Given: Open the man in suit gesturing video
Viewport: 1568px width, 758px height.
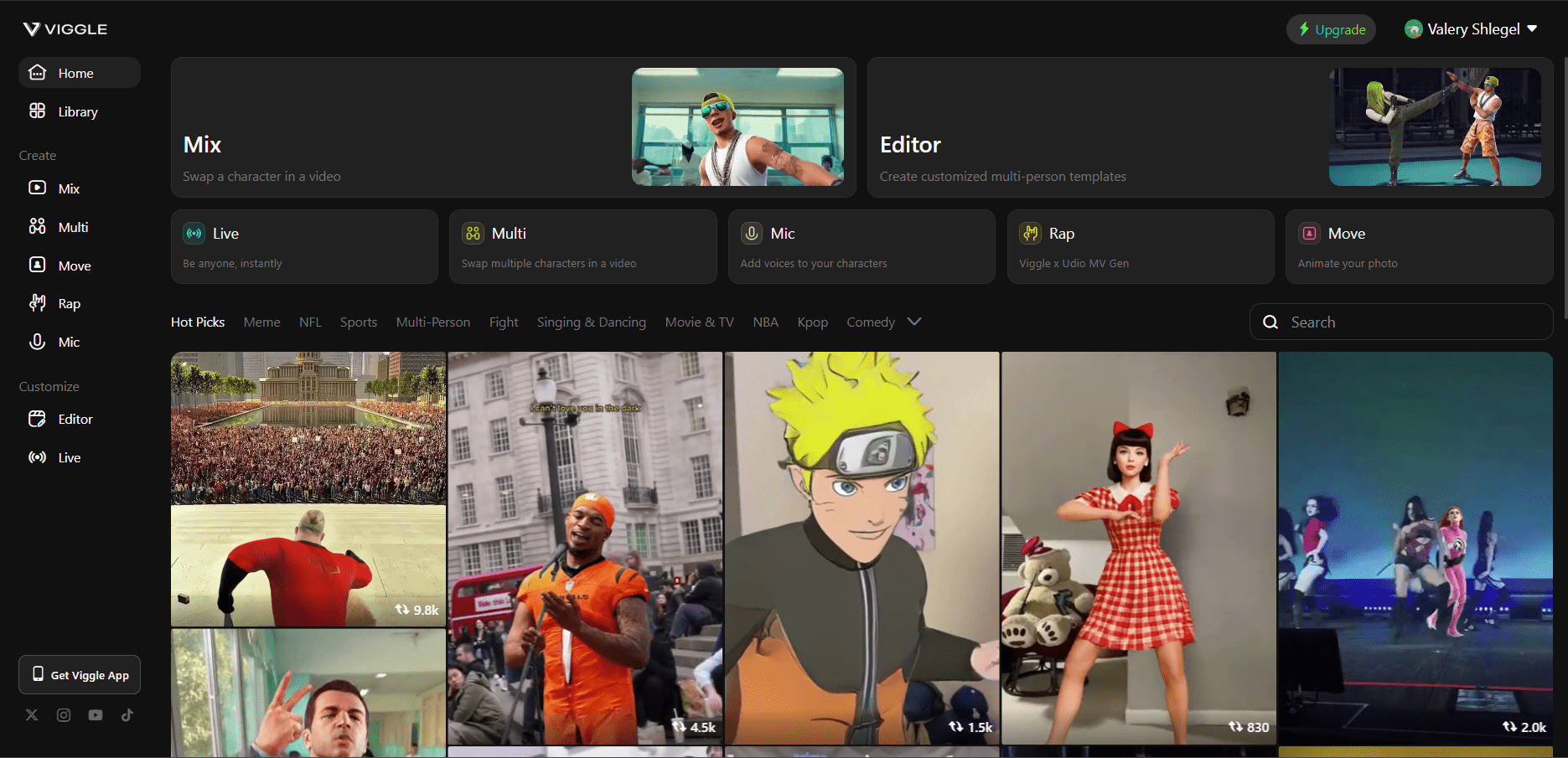Looking at the screenshot, I should click(x=308, y=694).
